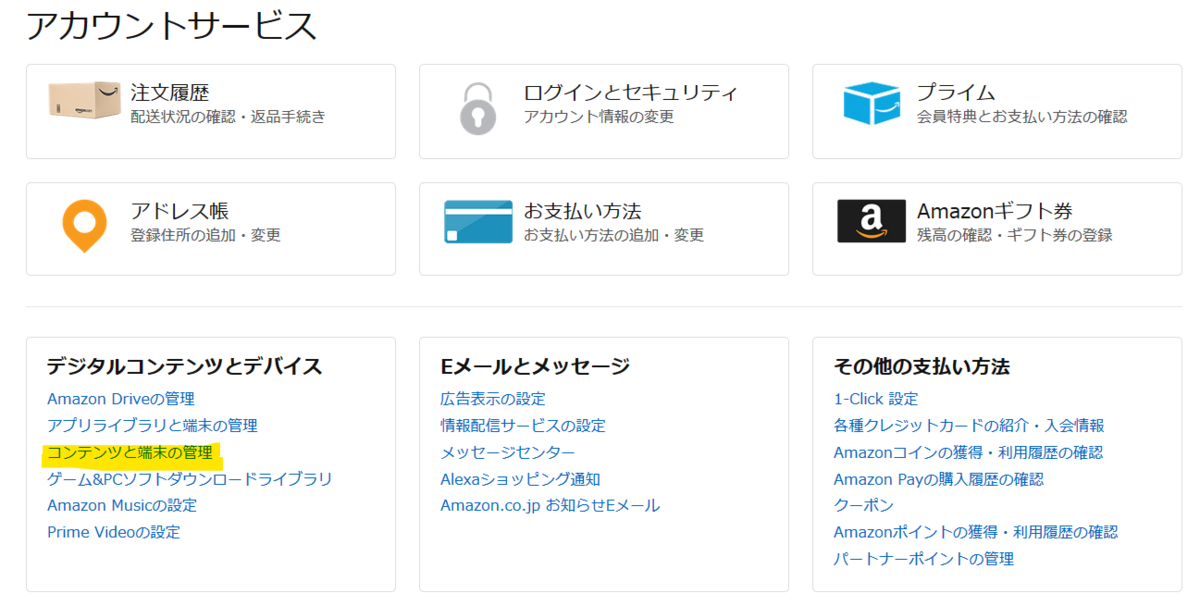Open Prime Videoの設定
Screen dimensions: 1200x606
114,532
